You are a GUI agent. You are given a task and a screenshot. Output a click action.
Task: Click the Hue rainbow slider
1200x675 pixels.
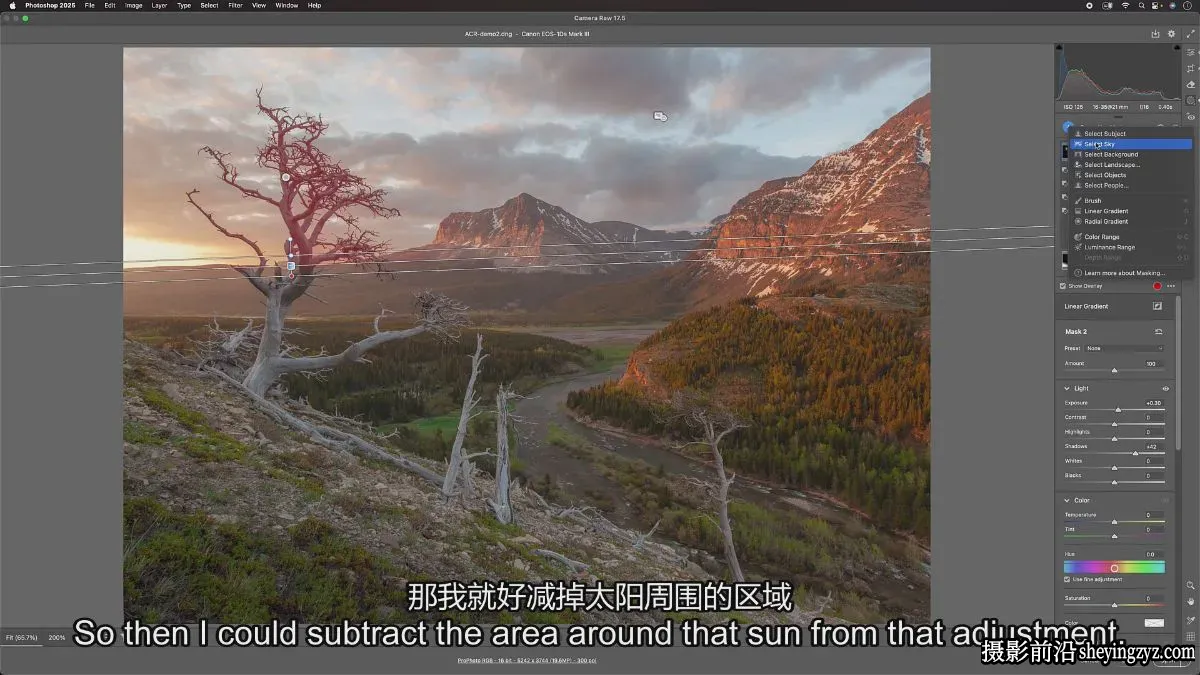[1114, 567]
